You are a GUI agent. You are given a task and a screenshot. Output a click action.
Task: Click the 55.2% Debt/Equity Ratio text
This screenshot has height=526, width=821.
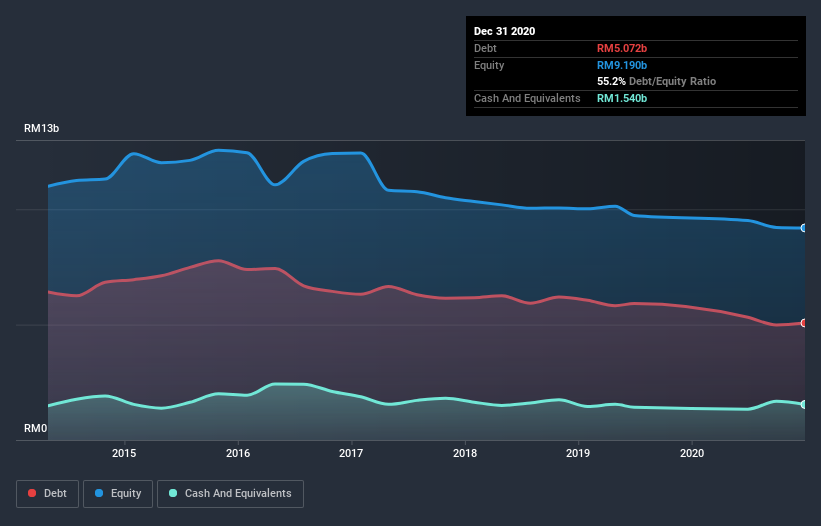click(x=657, y=81)
